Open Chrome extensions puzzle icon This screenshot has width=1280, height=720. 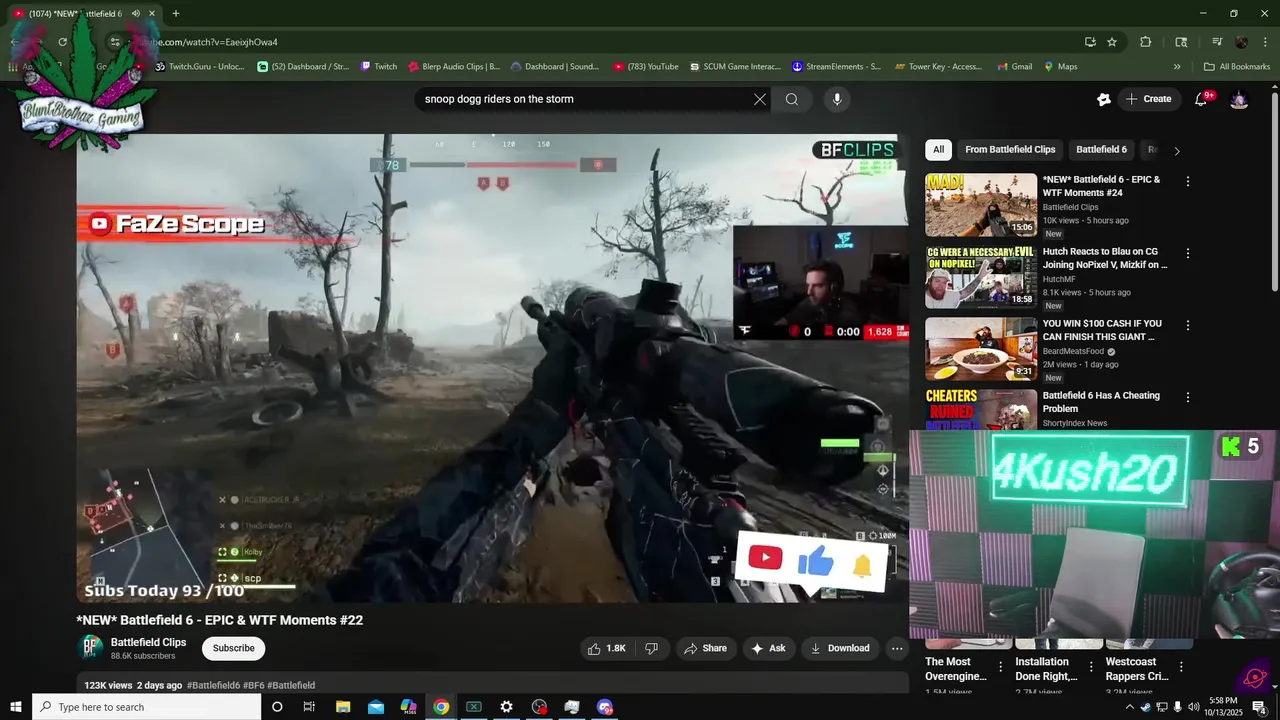point(1146,42)
